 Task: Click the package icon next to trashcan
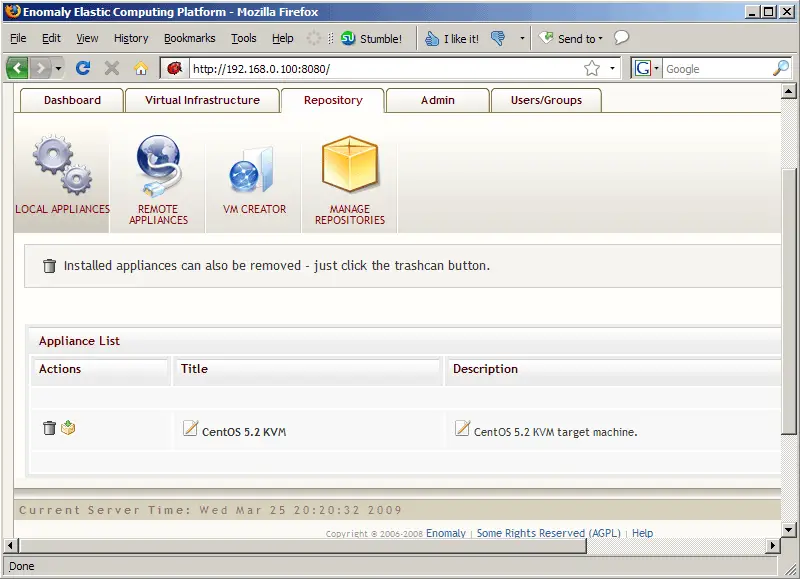click(x=68, y=428)
